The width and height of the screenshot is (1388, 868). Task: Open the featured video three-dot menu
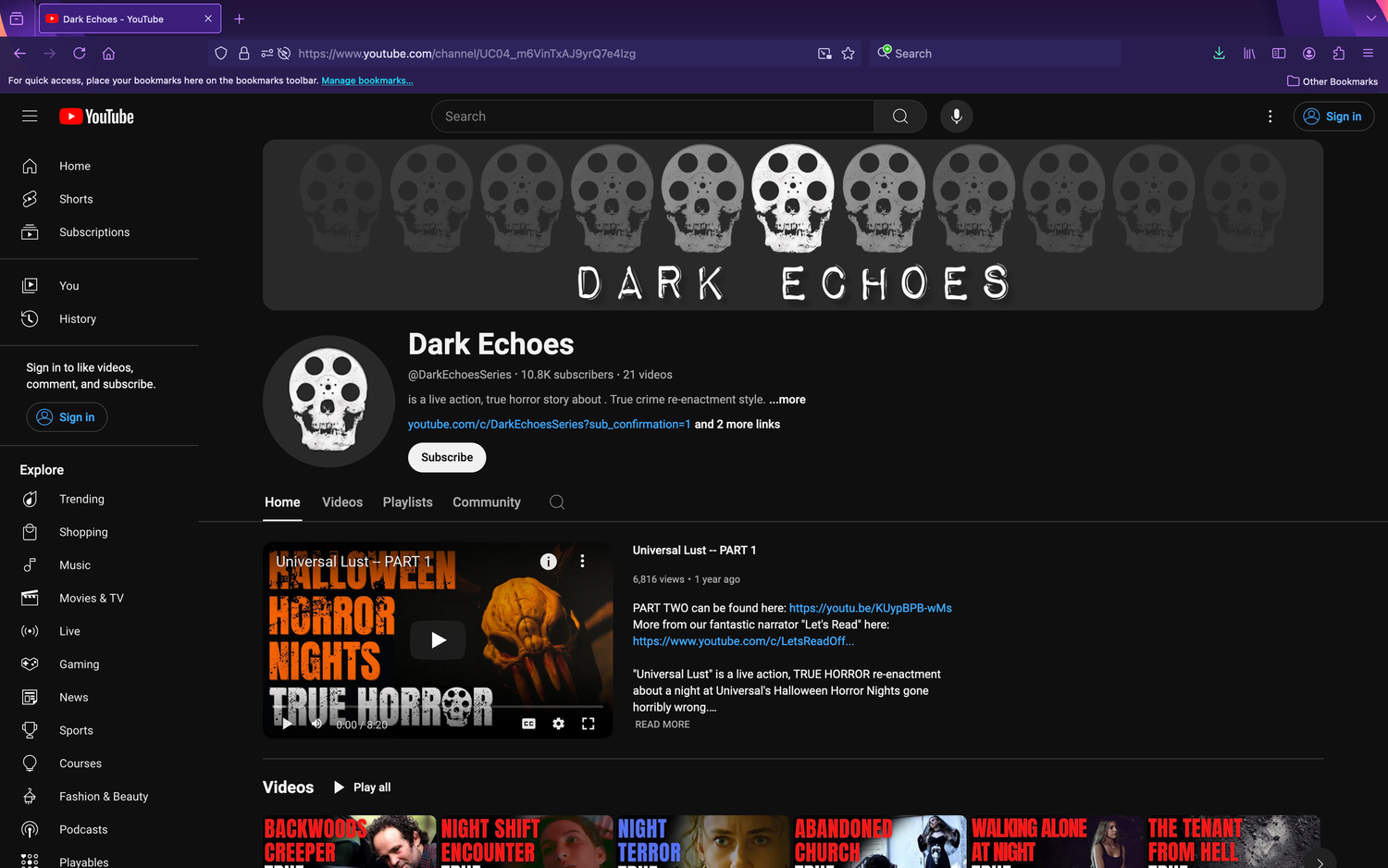point(582,561)
